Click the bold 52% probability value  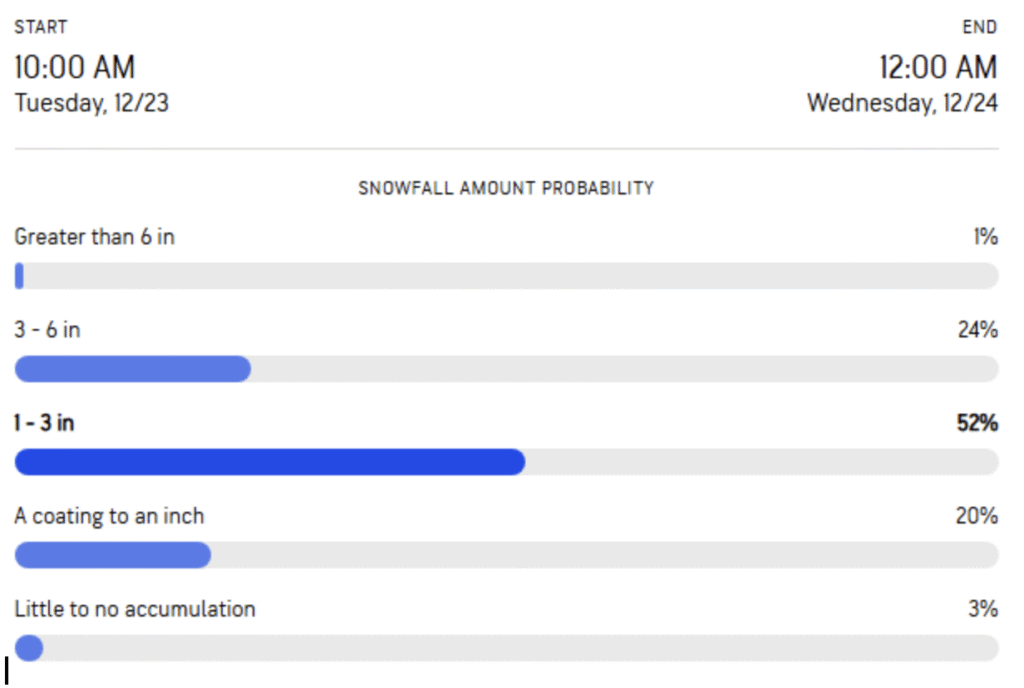coord(977,423)
